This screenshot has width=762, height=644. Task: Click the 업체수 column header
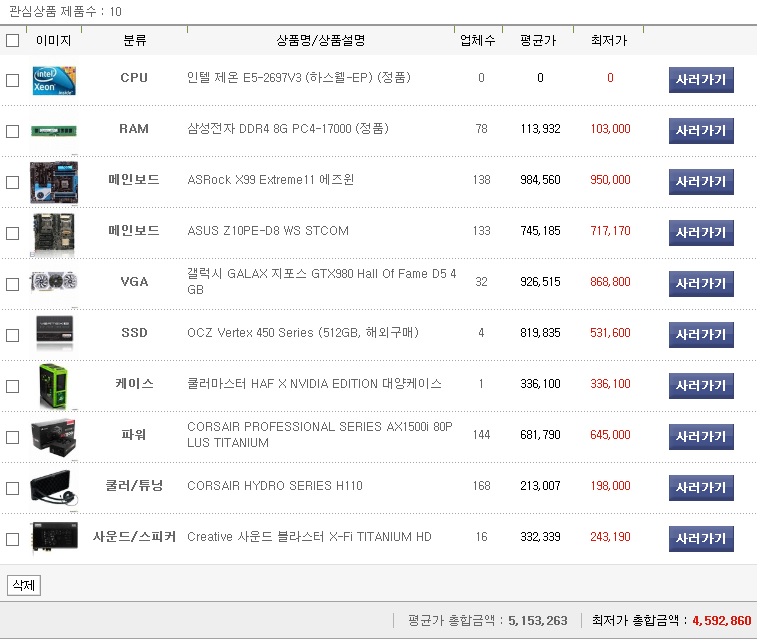(478, 40)
